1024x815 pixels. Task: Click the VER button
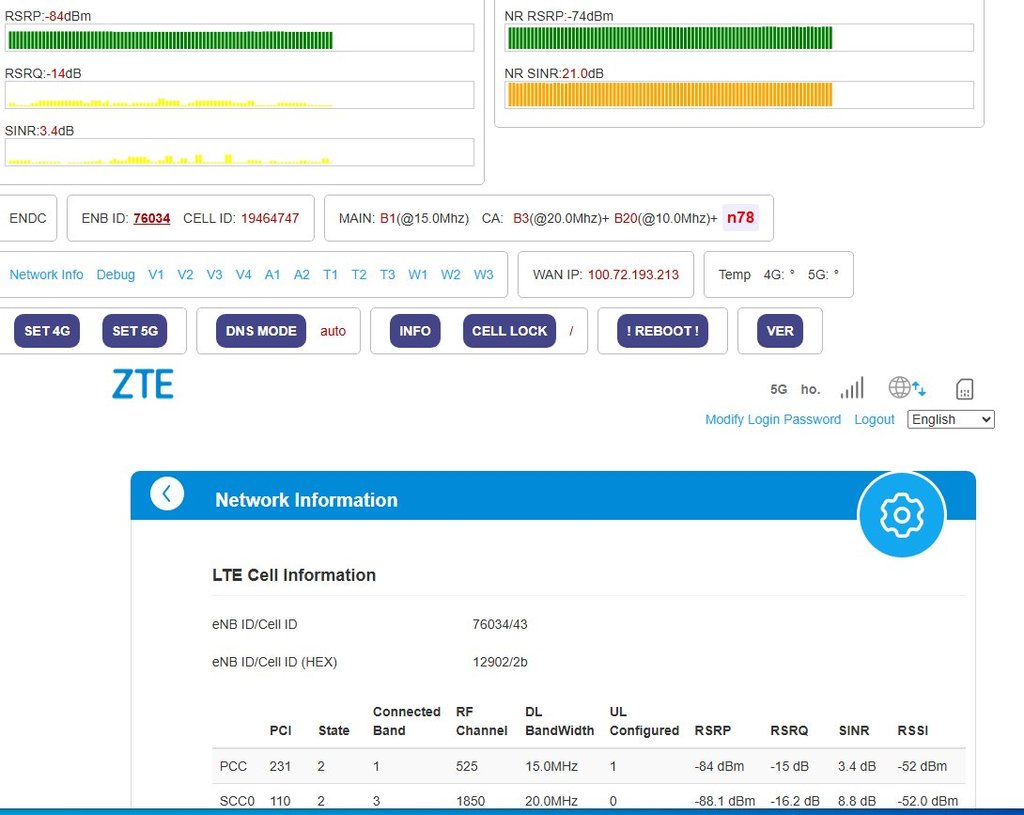click(779, 331)
